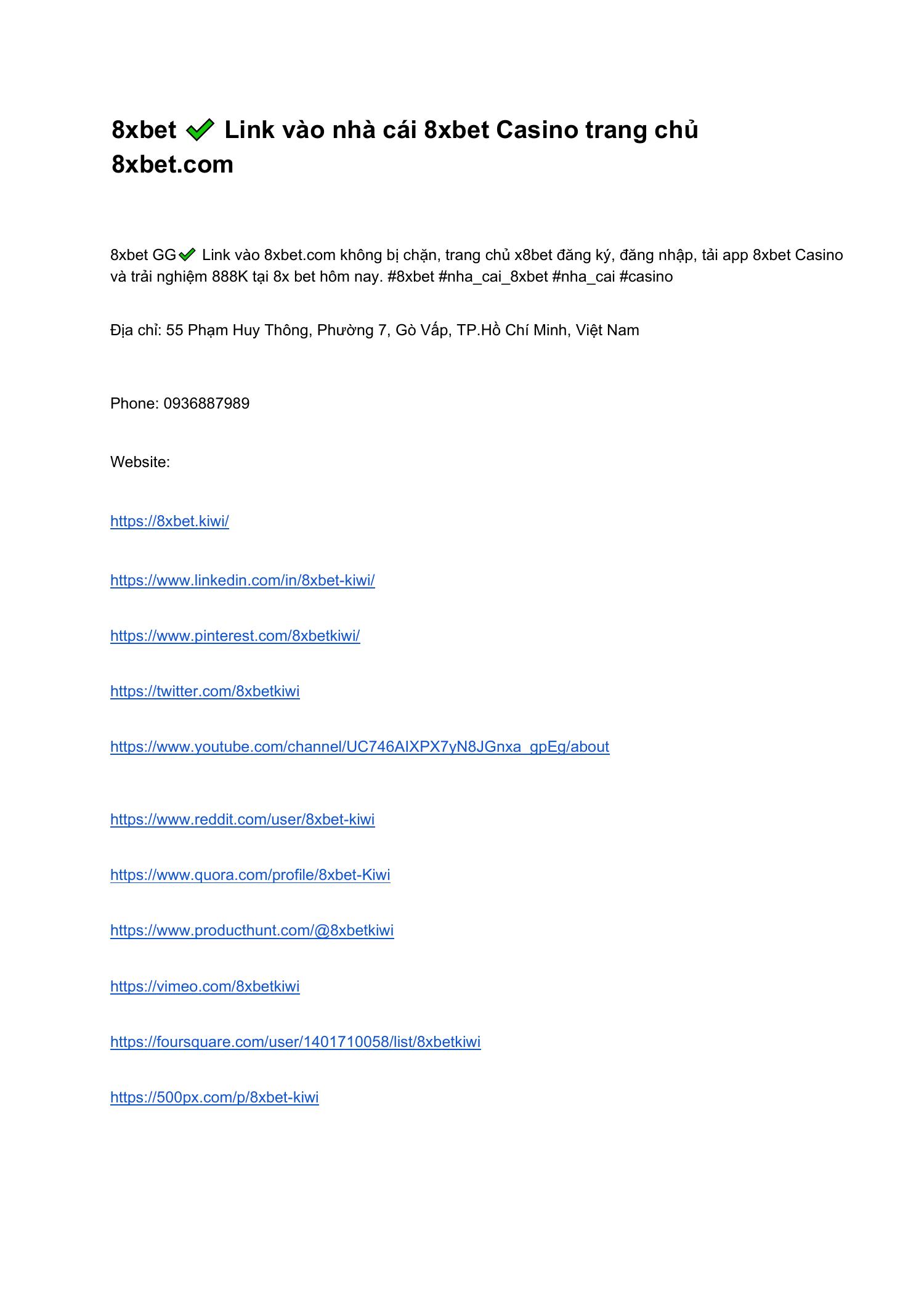924x1307 pixels.
Task: Click the #nha_cai_8xbet hashtag
Action: click(493, 277)
